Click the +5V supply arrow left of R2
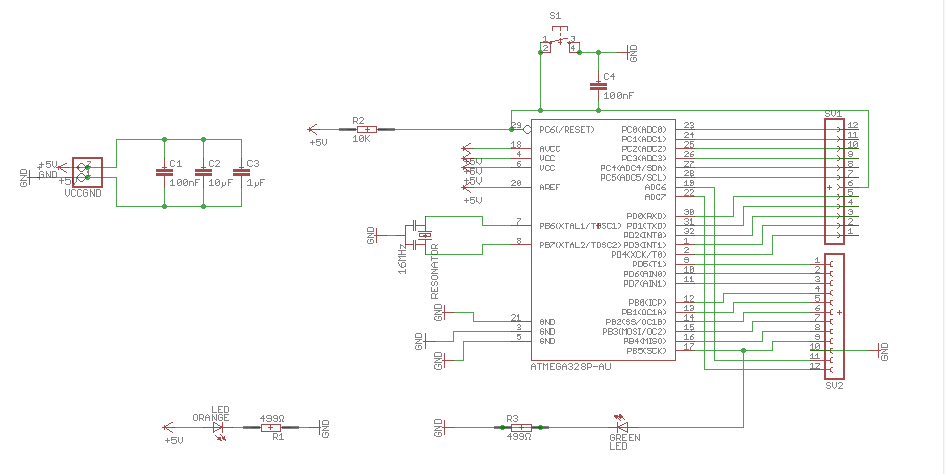Image resolution: width=945 pixels, height=474 pixels. [x=313, y=129]
